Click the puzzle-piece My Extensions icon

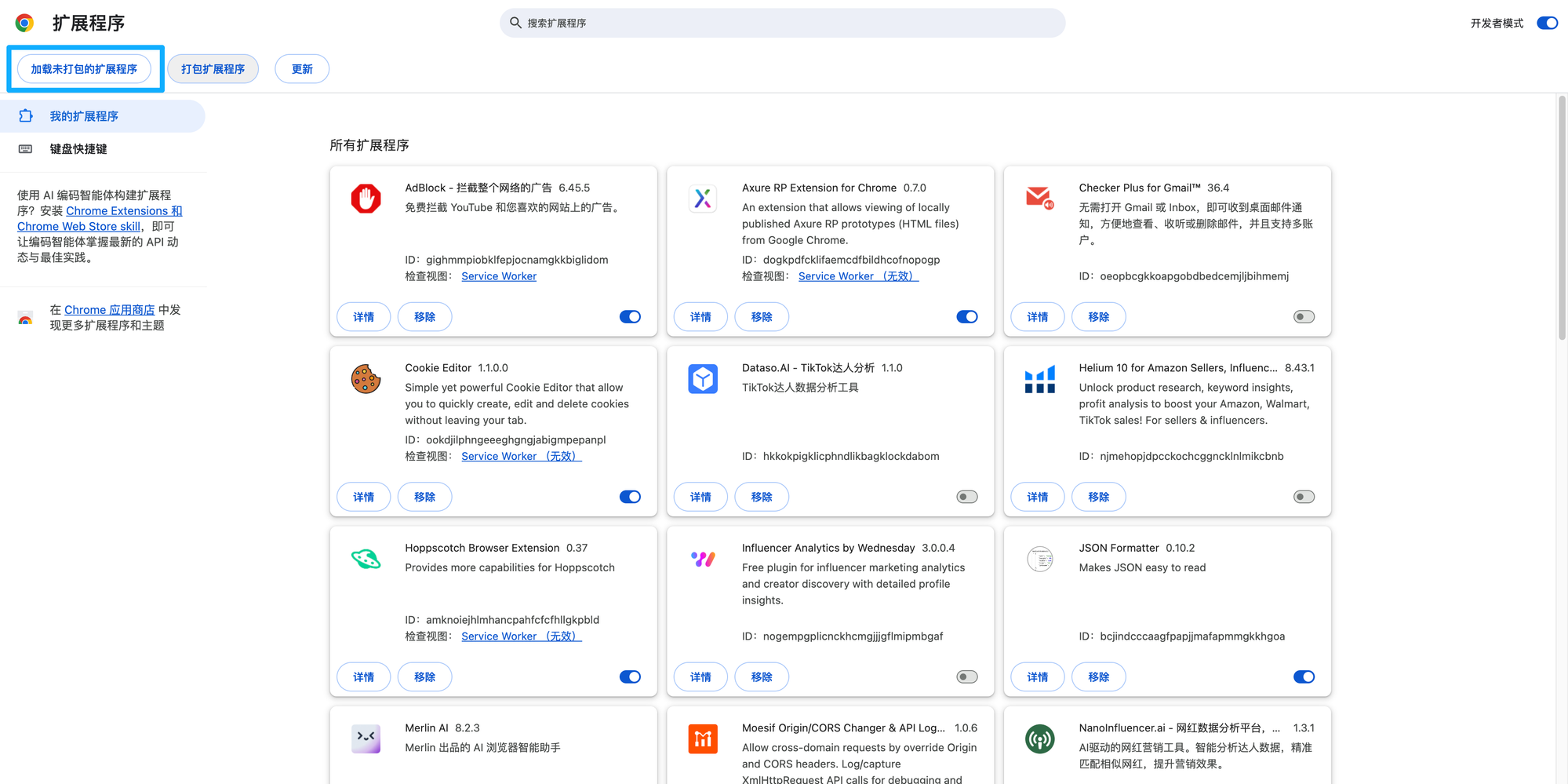click(25, 116)
